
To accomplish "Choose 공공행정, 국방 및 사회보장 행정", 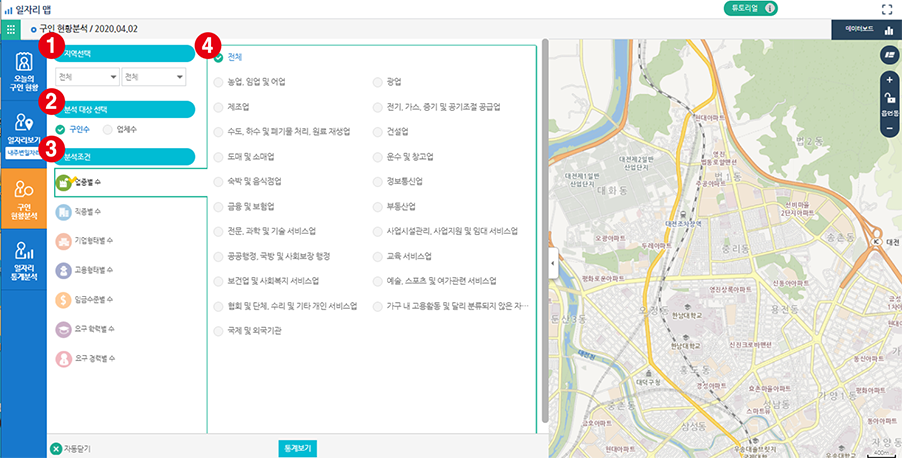I will [272, 256].
